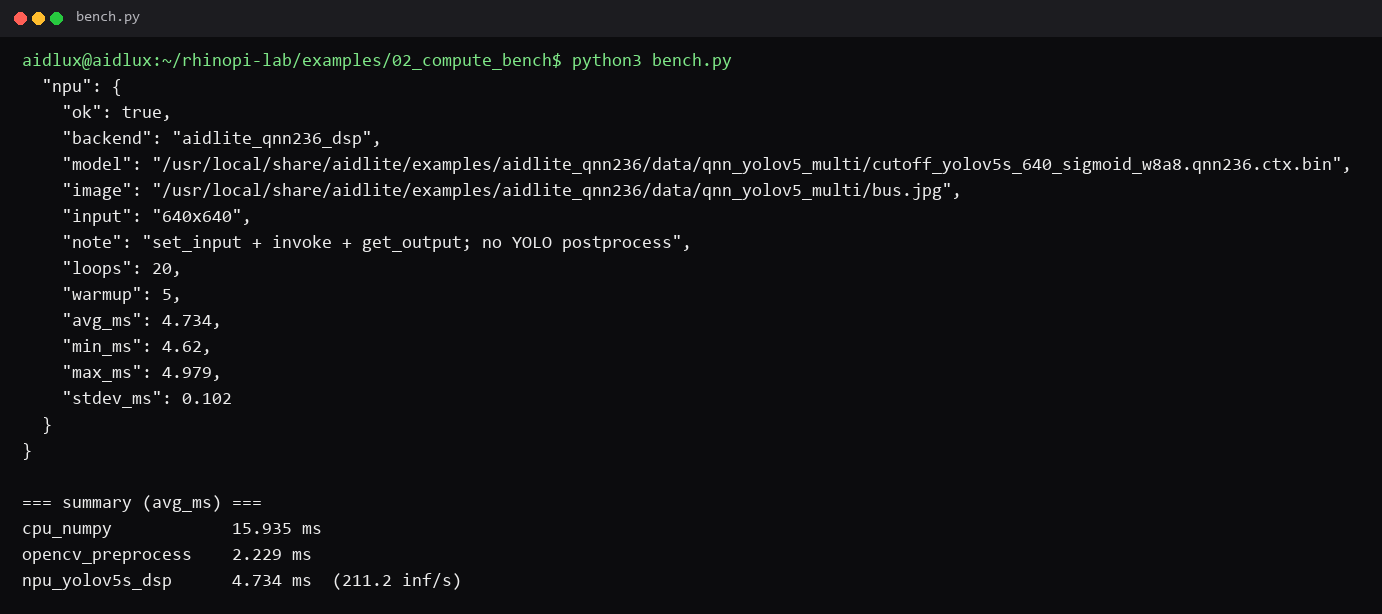Click the '"stdev_ms": 0.102' line
The image size is (1382, 614).
coord(147,399)
